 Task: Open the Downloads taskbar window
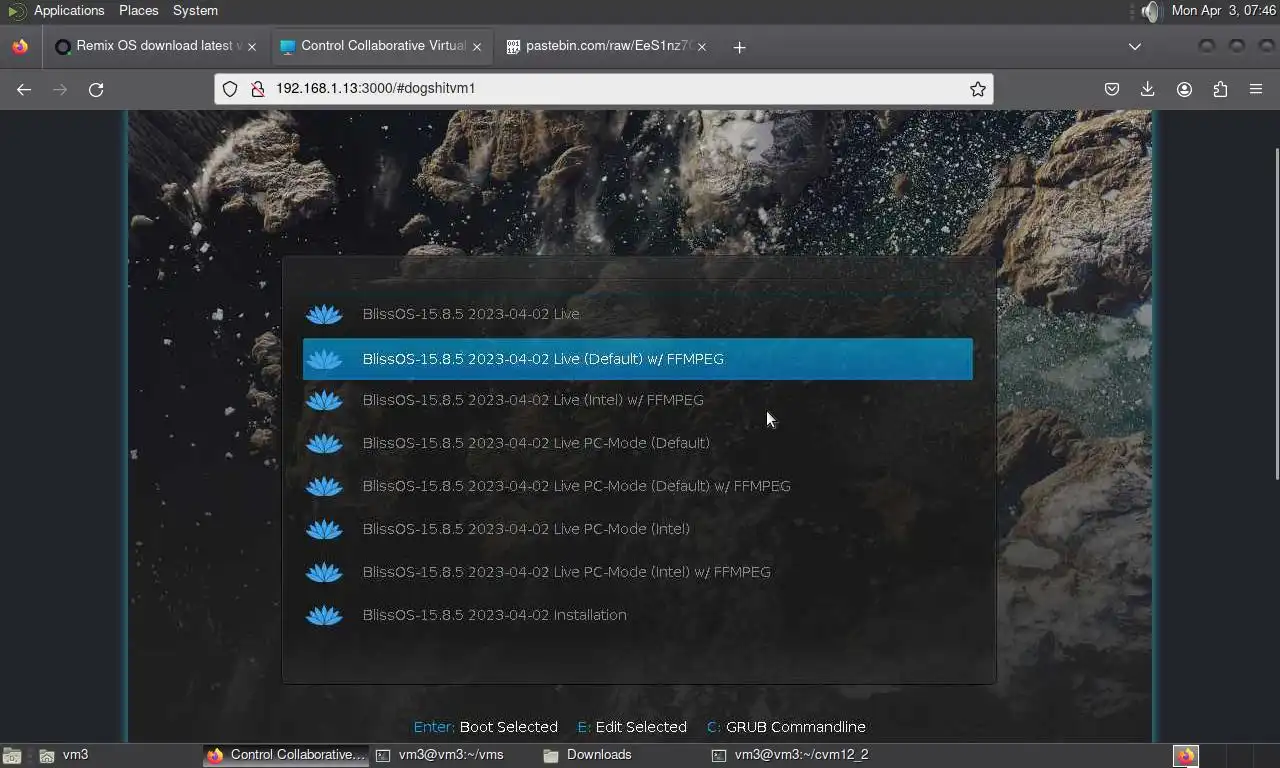tap(622, 755)
